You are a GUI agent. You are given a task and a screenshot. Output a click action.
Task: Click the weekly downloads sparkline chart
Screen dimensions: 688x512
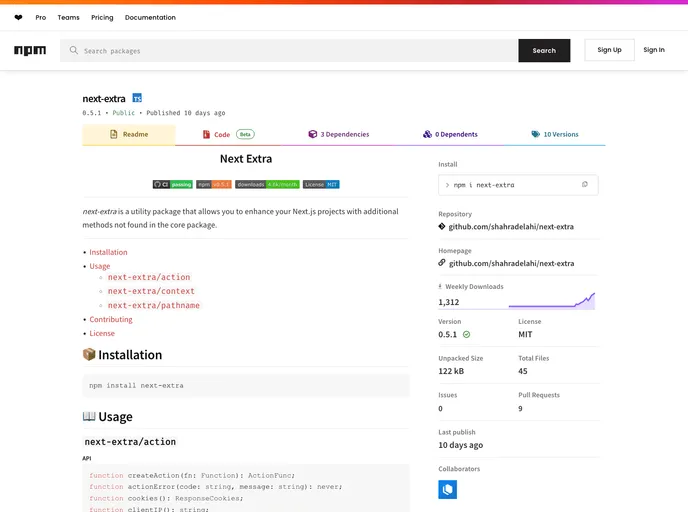click(x=551, y=301)
